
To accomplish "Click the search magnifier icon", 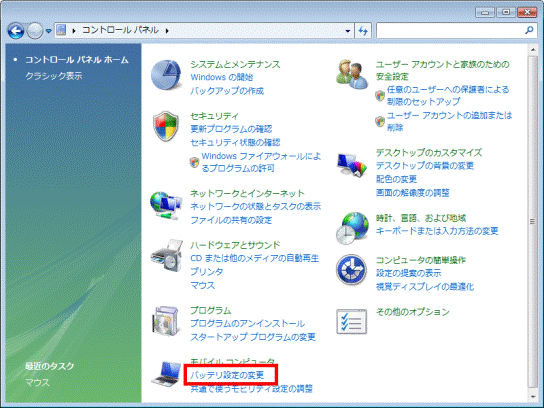I will (x=529, y=31).
